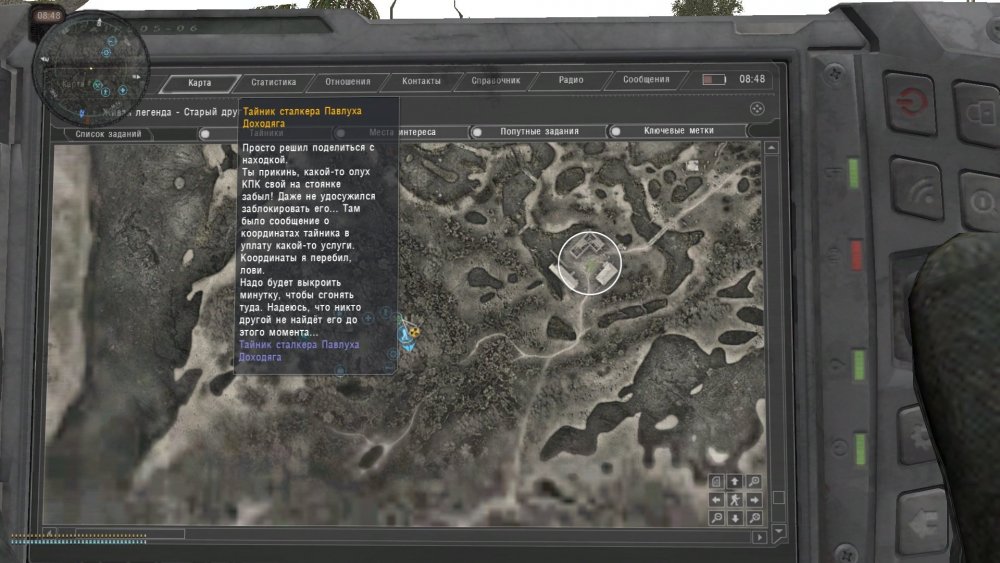1000x563 pixels.
Task: Zoom out with the minus magnifier
Action: click(716, 518)
